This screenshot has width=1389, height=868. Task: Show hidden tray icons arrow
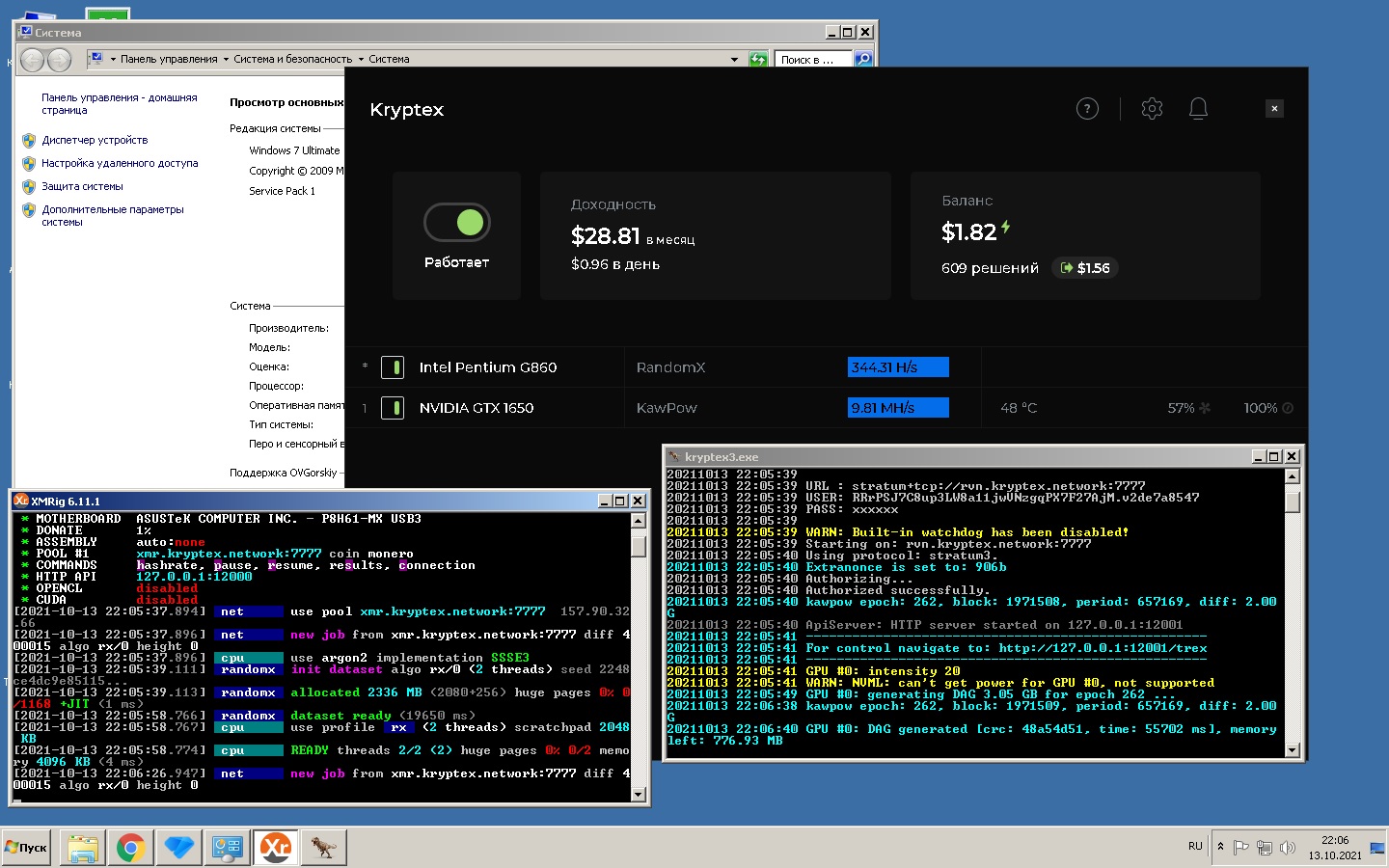click(x=1221, y=847)
